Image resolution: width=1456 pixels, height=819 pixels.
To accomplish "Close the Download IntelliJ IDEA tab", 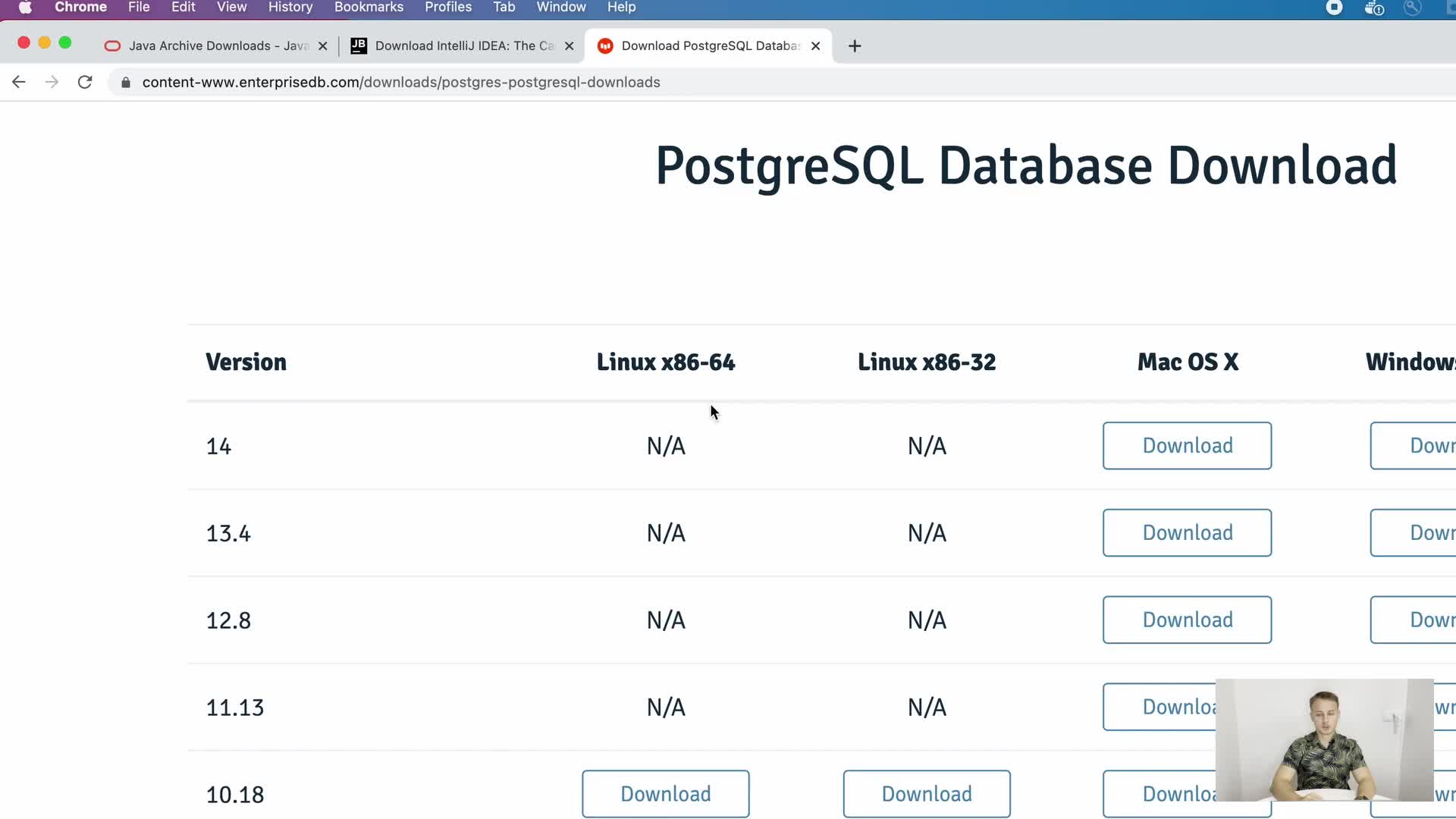I will click(570, 46).
